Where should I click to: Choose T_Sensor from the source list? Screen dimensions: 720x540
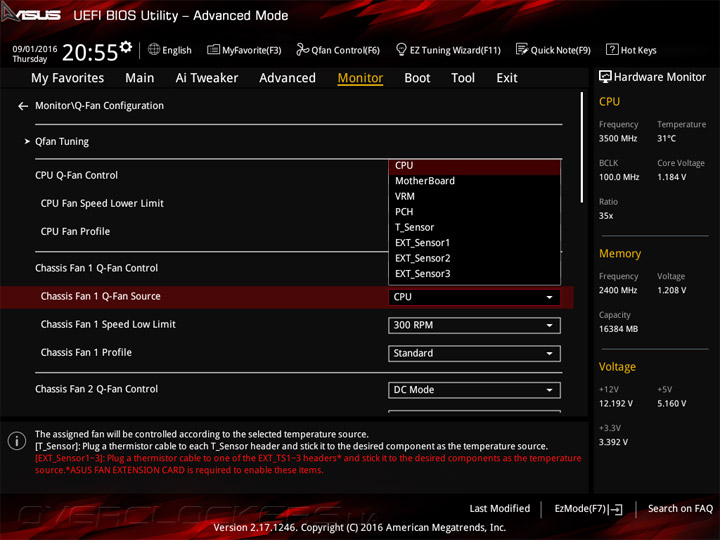(415, 227)
